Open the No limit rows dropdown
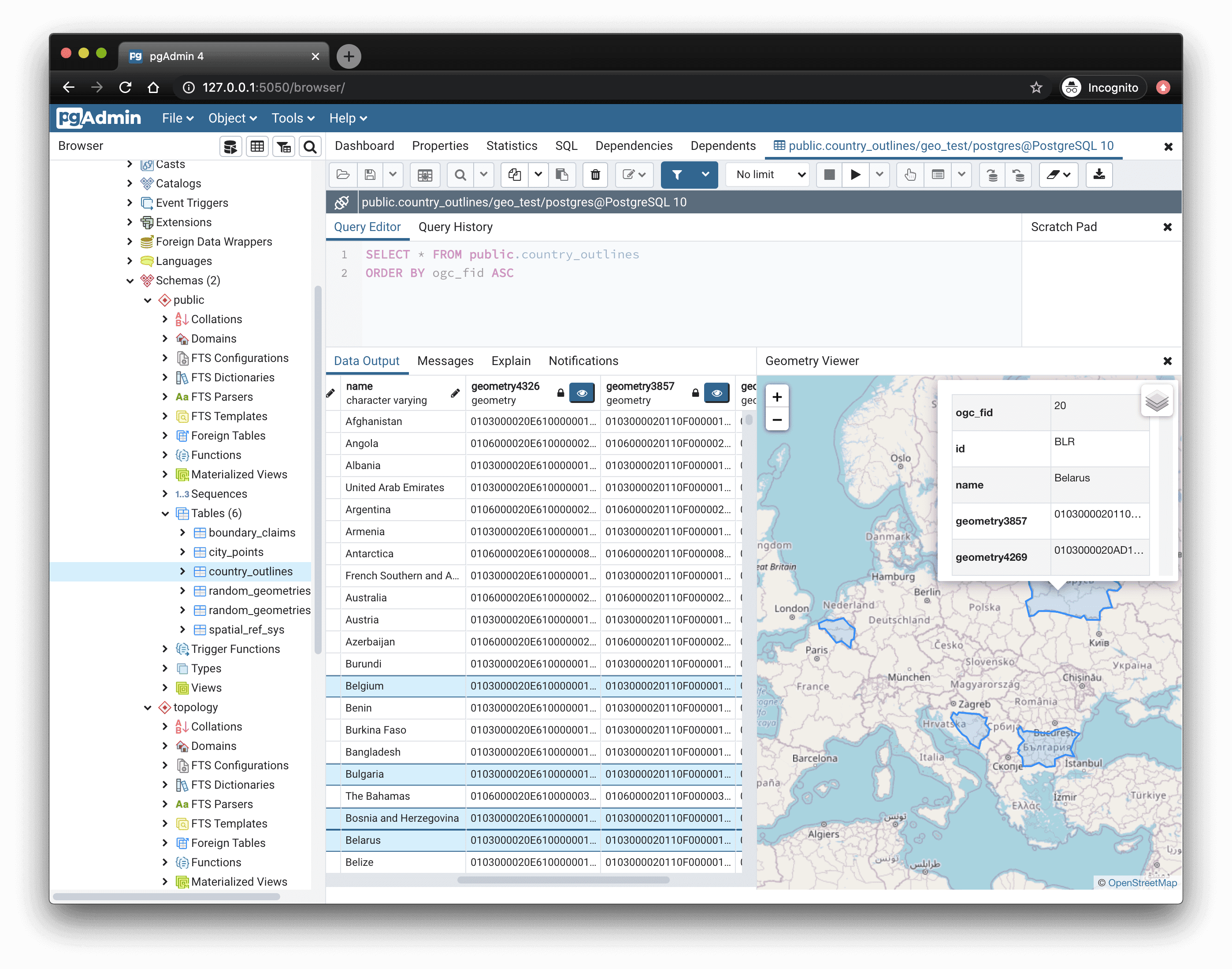The height and width of the screenshot is (969, 1232). coord(768,176)
